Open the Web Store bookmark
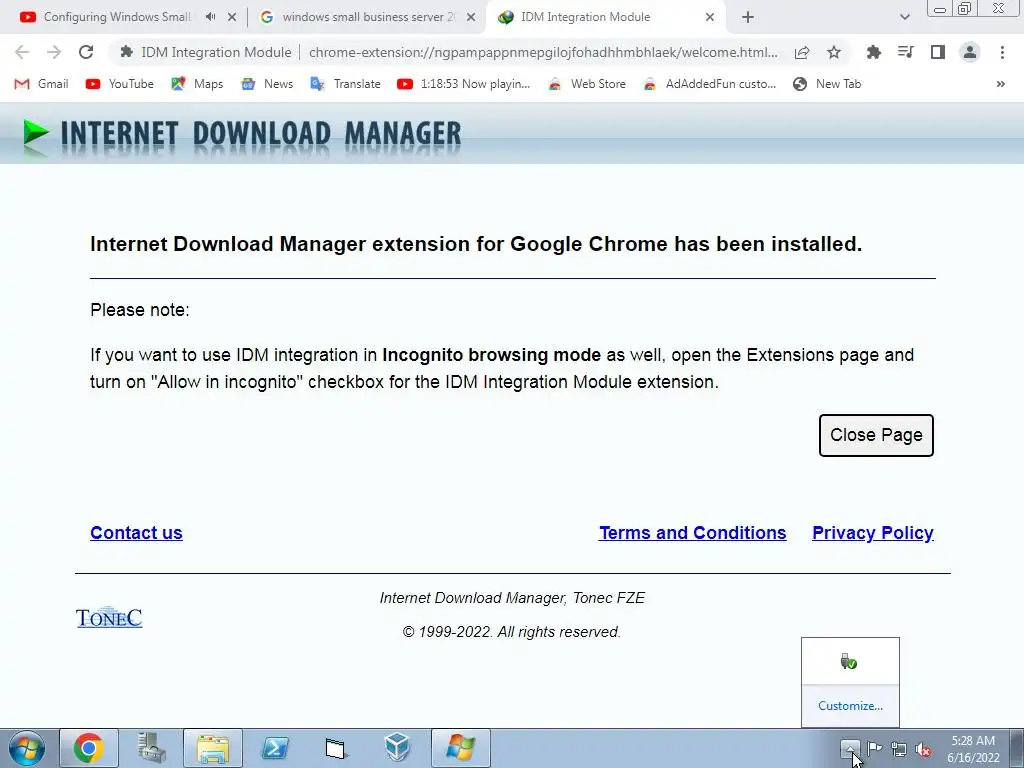The height and width of the screenshot is (768, 1024). pos(586,84)
